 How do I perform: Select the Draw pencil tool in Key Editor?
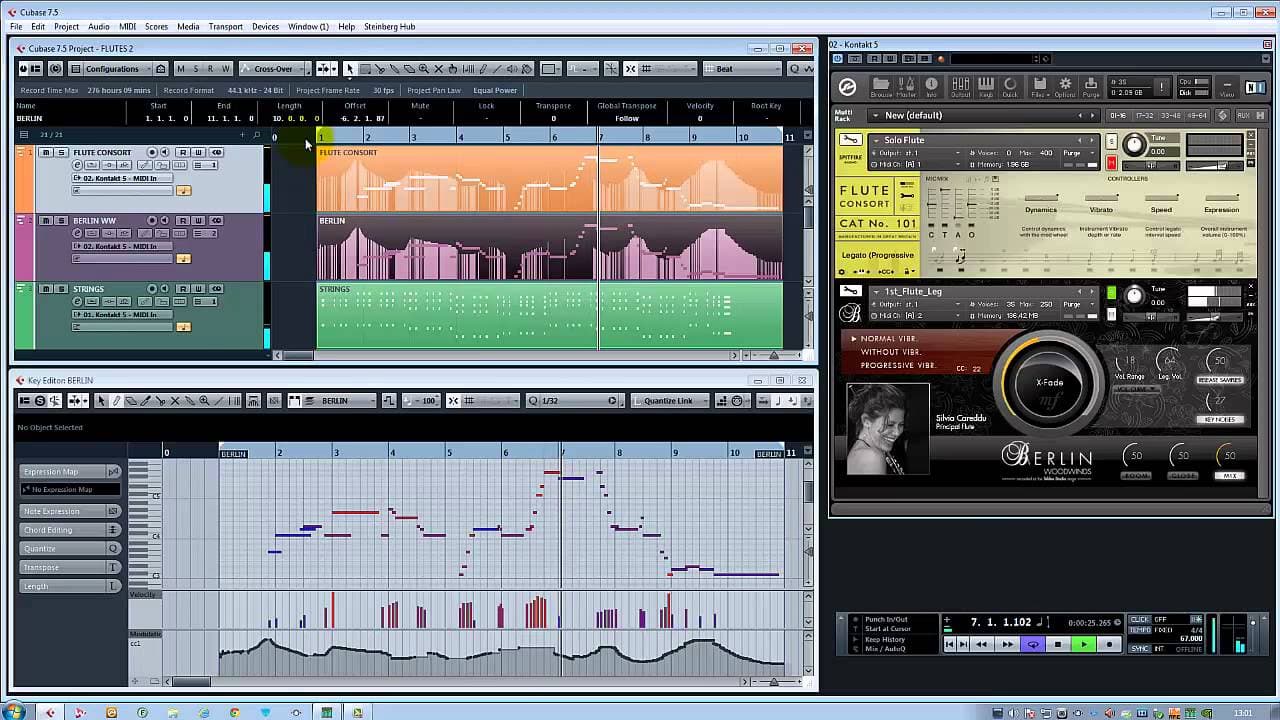click(116, 401)
